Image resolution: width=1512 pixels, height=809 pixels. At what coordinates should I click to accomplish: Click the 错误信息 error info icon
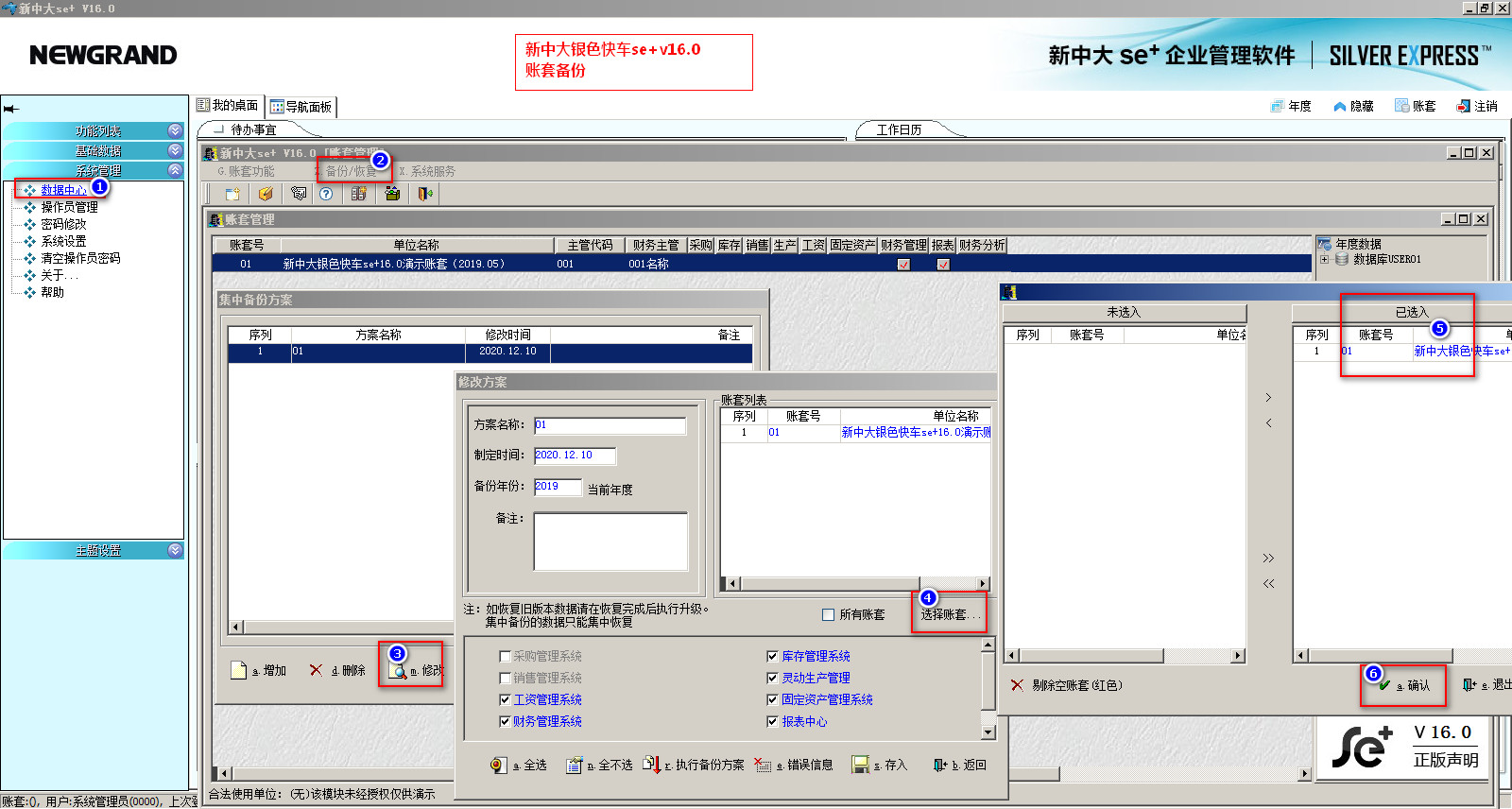tap(763, 765)
